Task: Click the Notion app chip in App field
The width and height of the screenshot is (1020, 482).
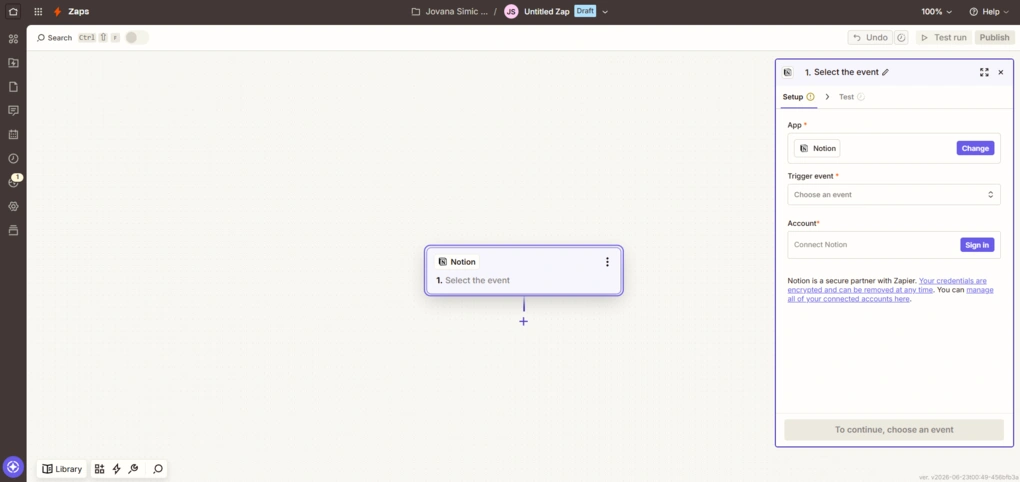Action: [817, 148]
